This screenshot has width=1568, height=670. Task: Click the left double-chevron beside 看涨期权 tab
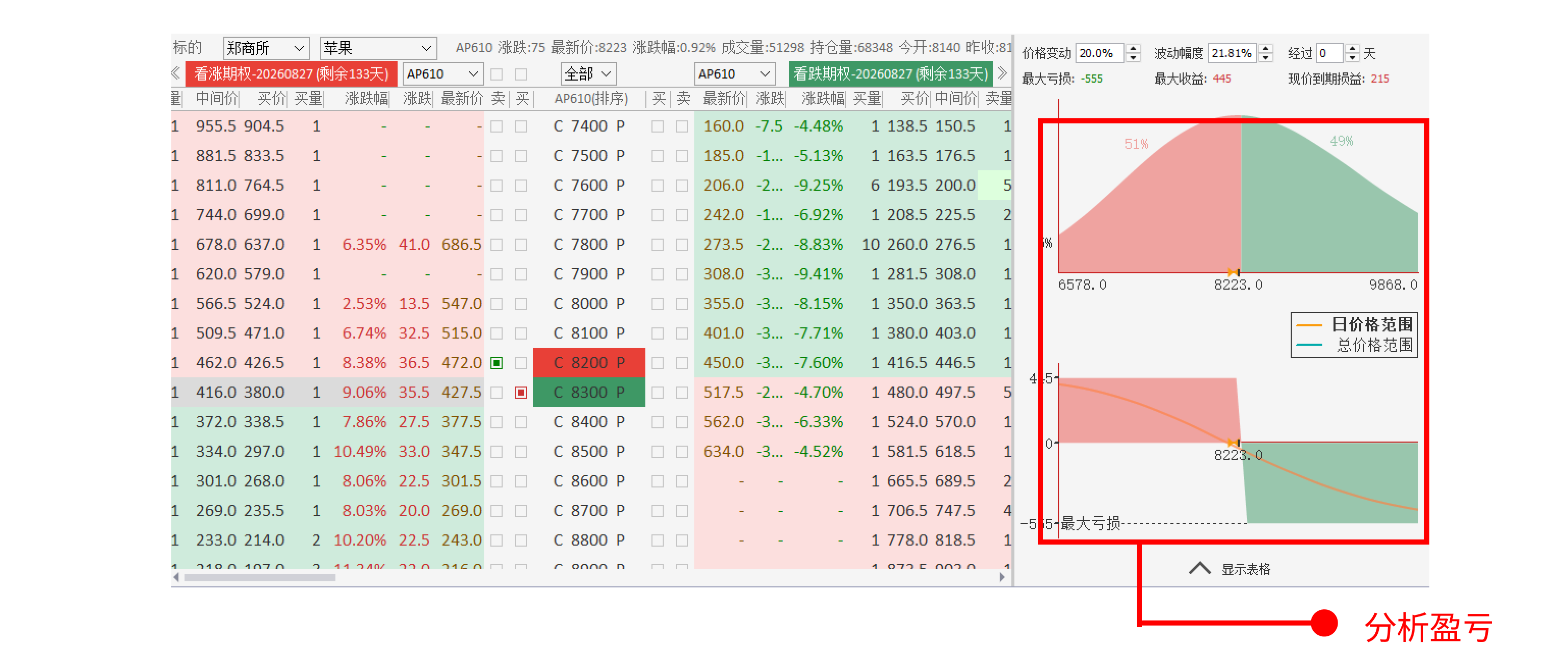[176, 74]
